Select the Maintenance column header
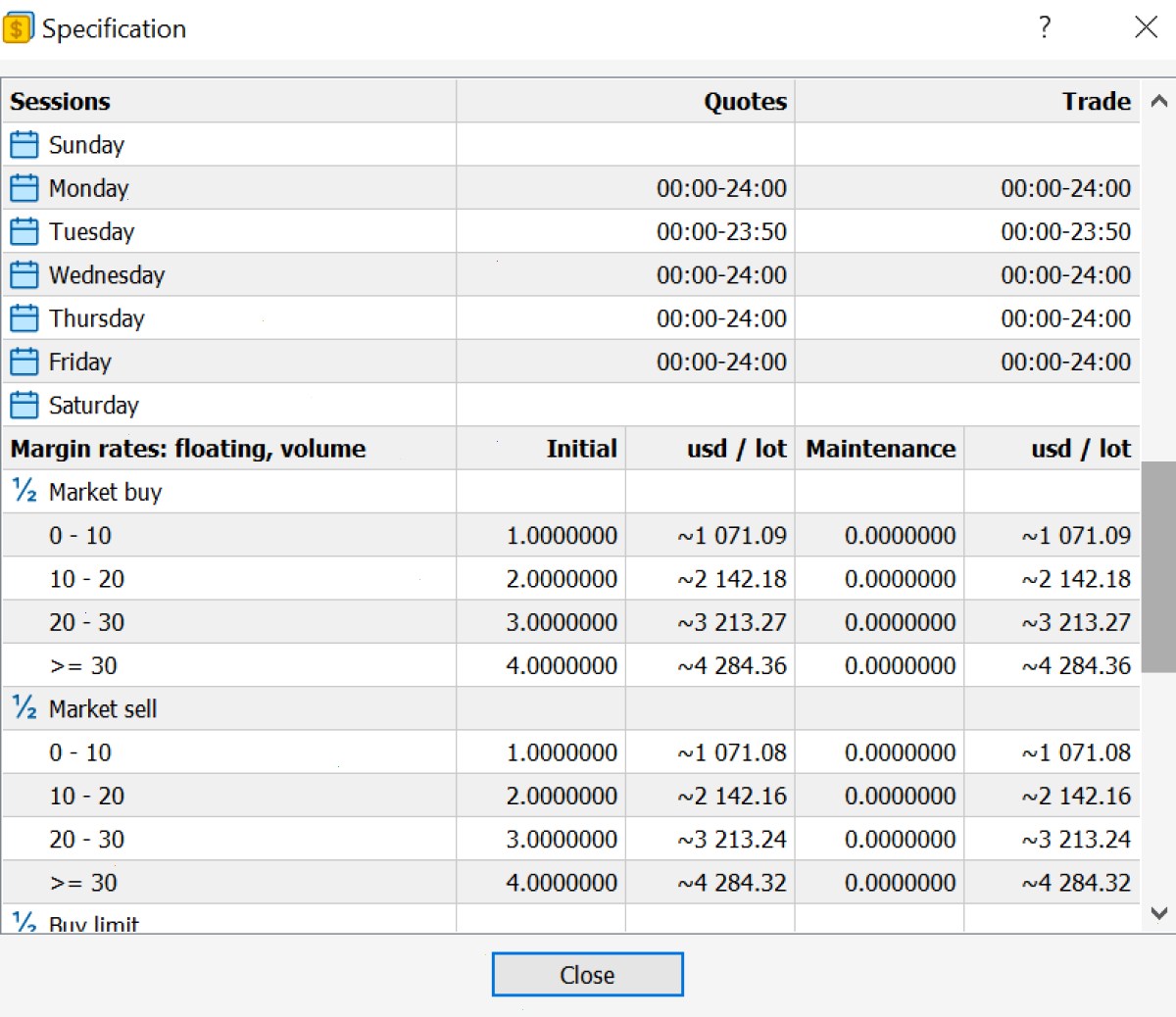 pyautogui.click(x=880, y=449)
